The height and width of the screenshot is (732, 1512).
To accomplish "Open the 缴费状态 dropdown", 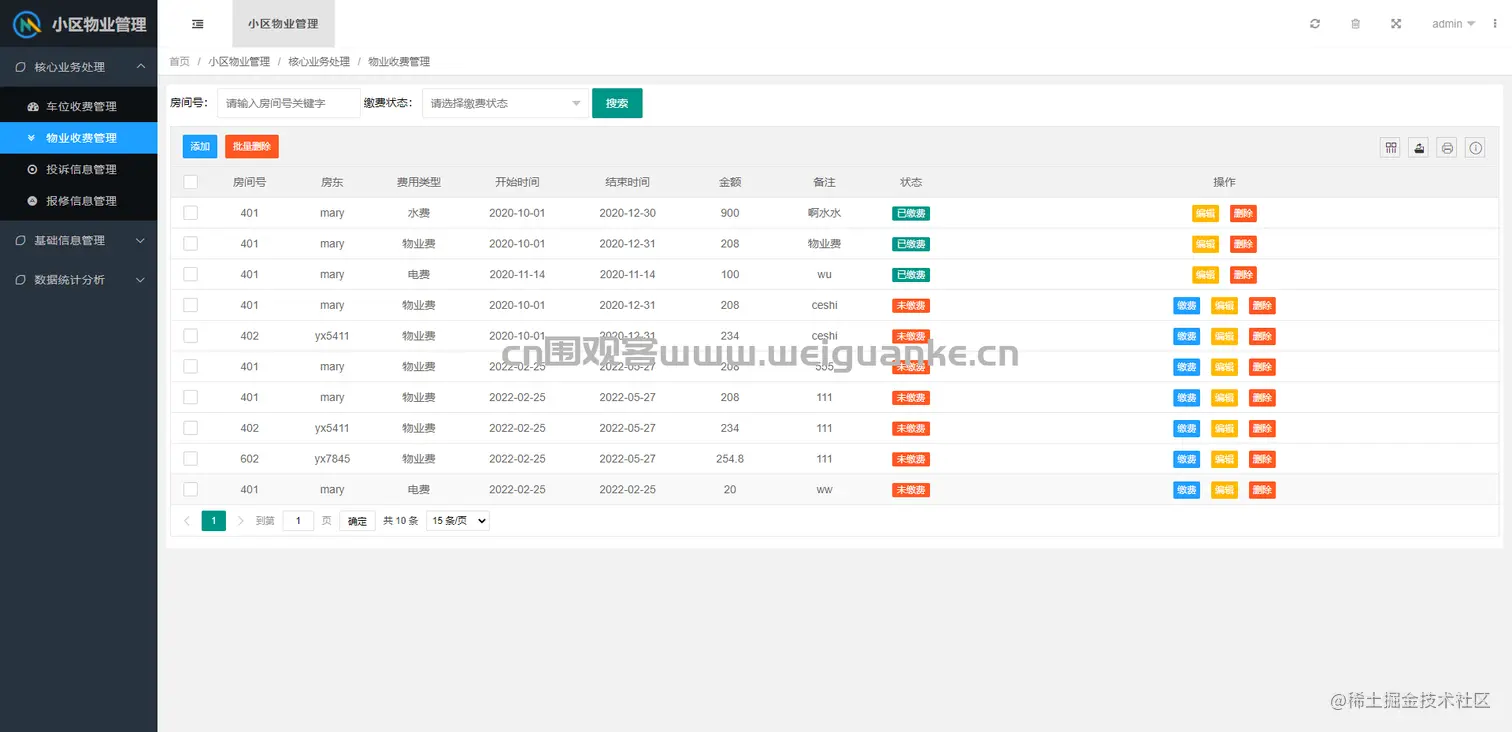I will pos(505,103).
